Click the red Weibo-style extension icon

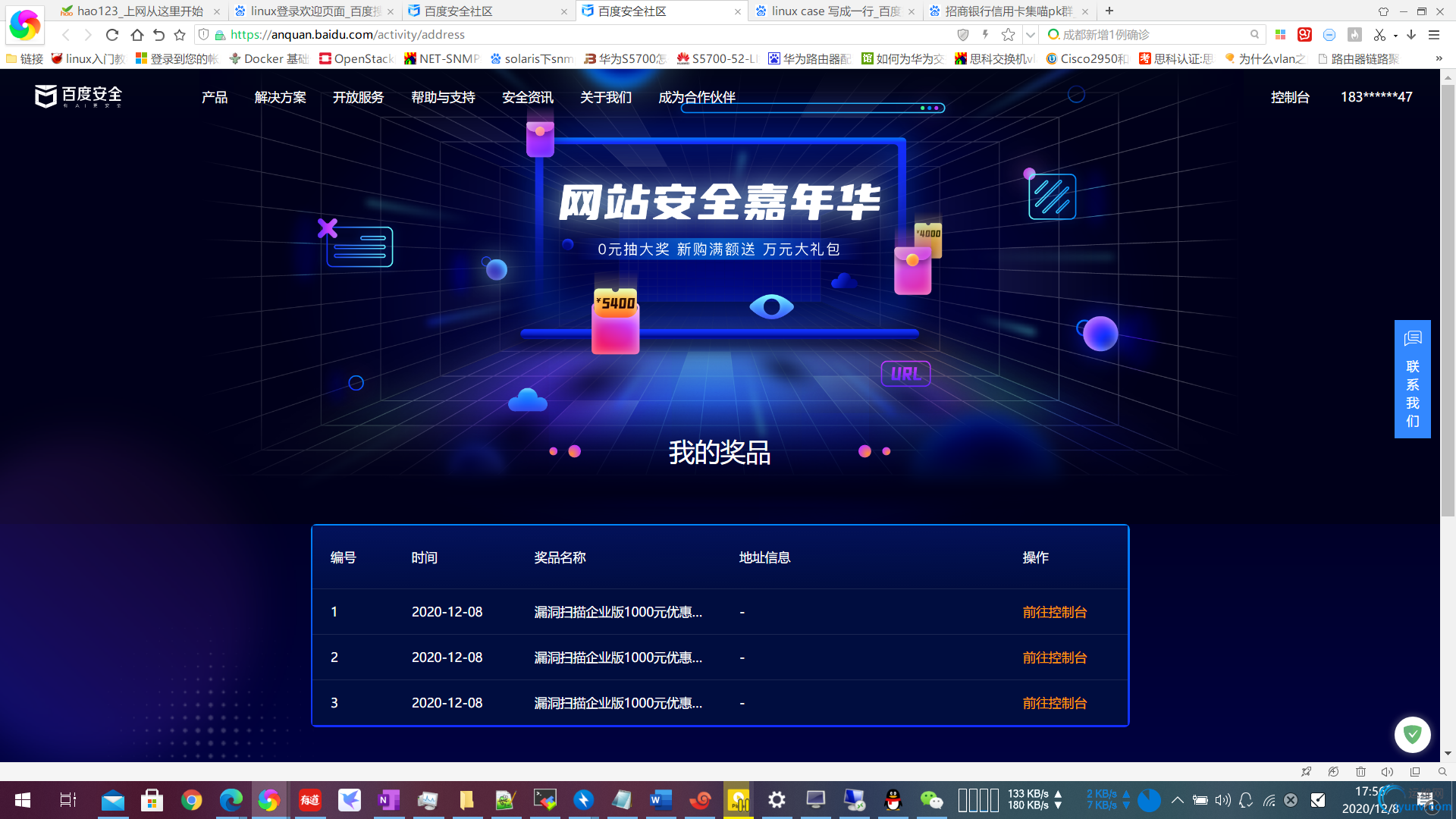click(1305, 35)
